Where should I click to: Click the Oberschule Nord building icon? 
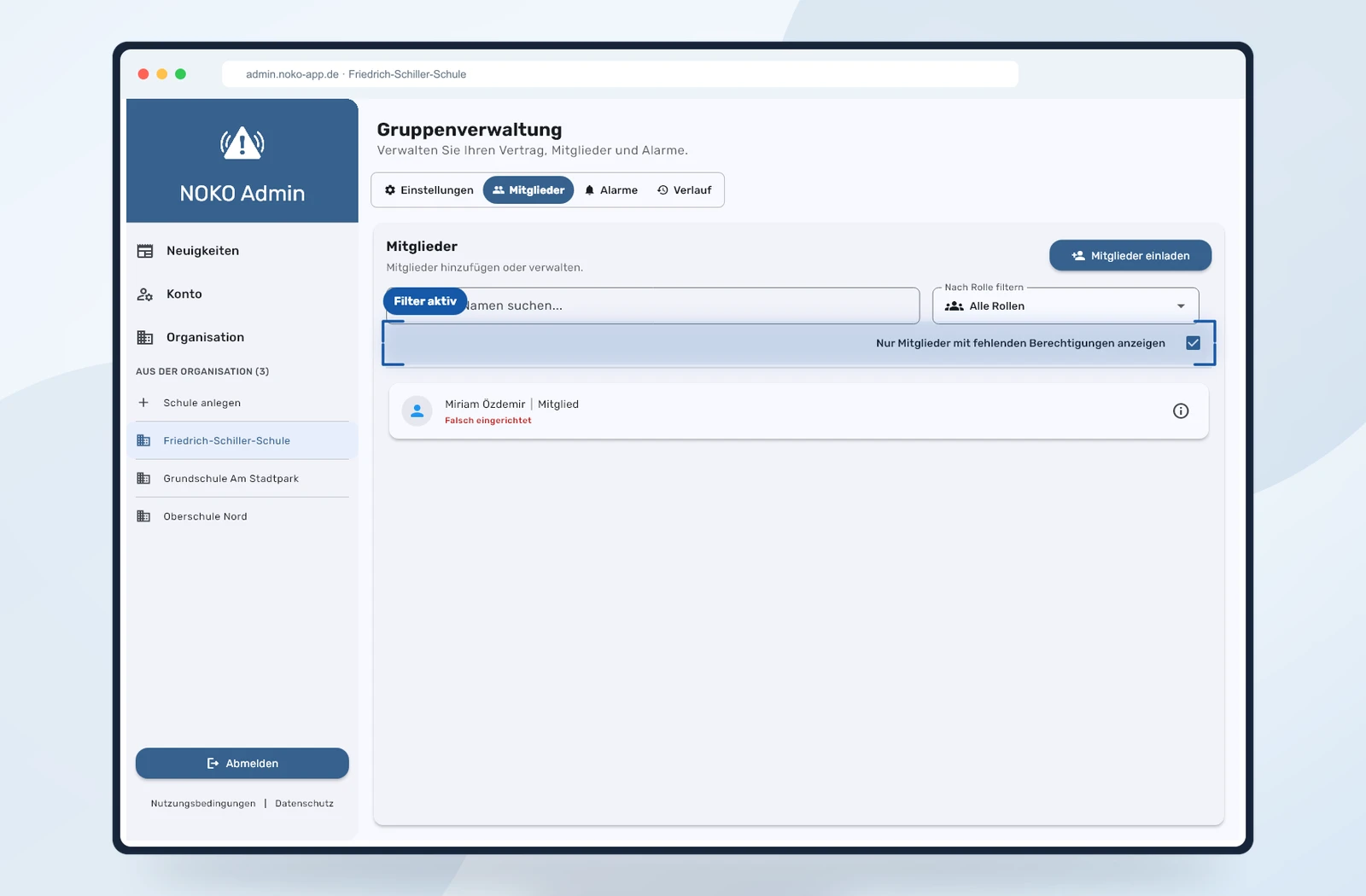pyautogui.click(x=143, y=516)
